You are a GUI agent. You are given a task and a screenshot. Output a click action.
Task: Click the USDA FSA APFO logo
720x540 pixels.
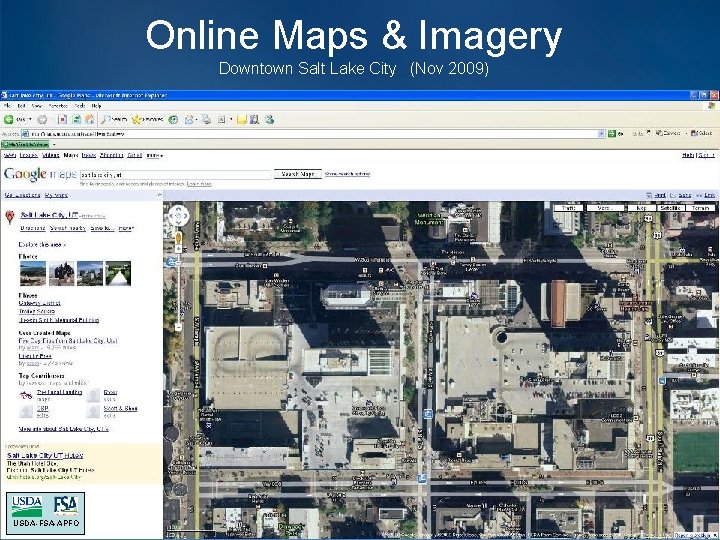[45, 513]
